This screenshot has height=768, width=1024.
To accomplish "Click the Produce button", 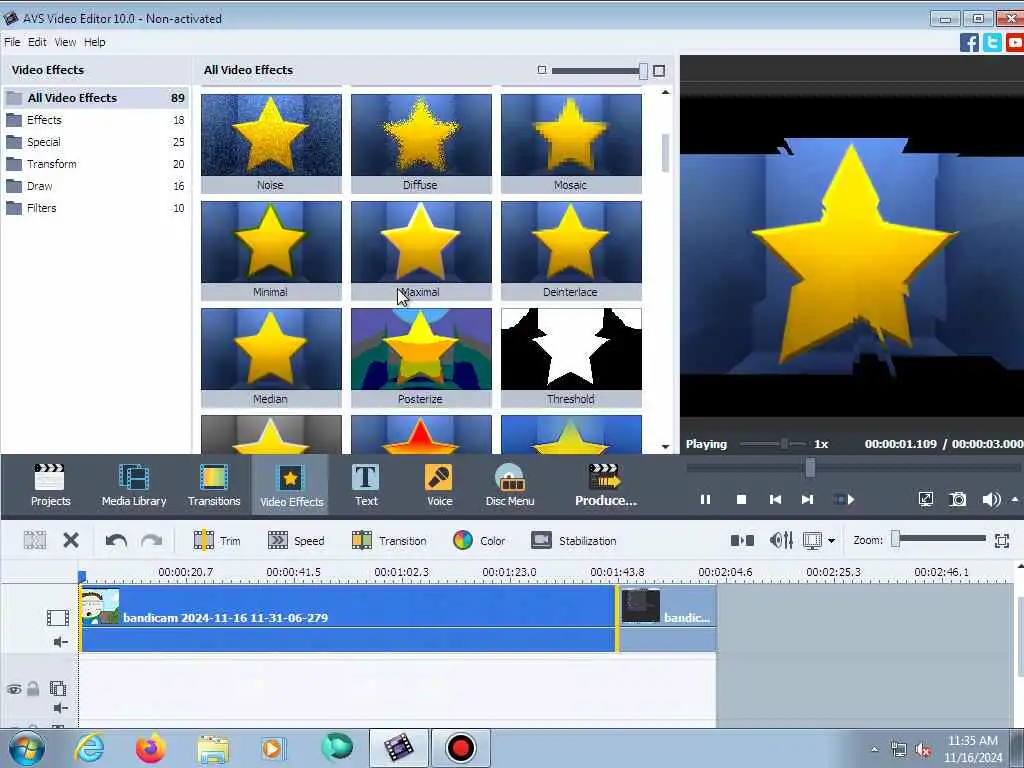I will click(x=605, y=485).
